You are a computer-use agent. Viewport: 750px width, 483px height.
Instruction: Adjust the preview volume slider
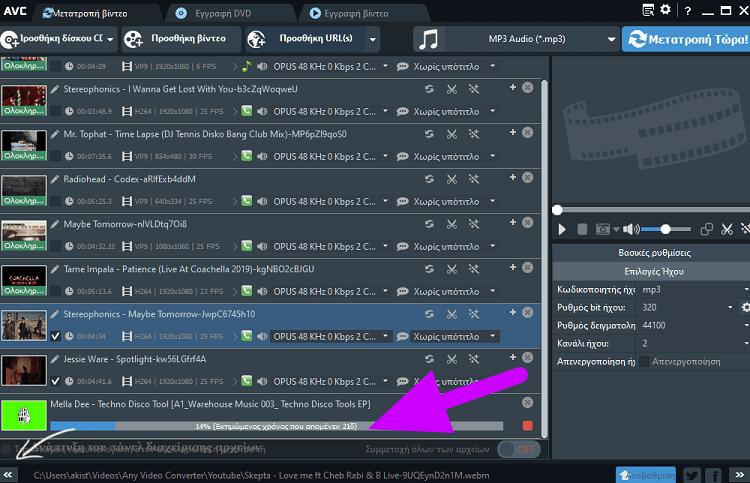[x=666, y=230]
